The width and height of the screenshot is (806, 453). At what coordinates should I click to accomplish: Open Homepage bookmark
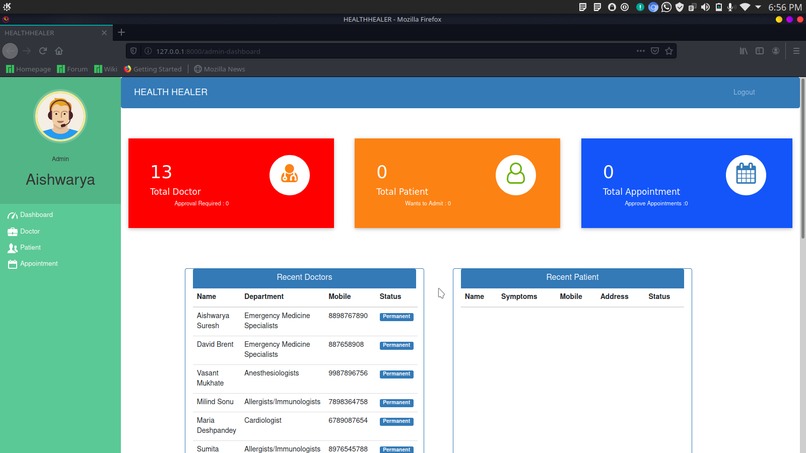tap(28, 69)
